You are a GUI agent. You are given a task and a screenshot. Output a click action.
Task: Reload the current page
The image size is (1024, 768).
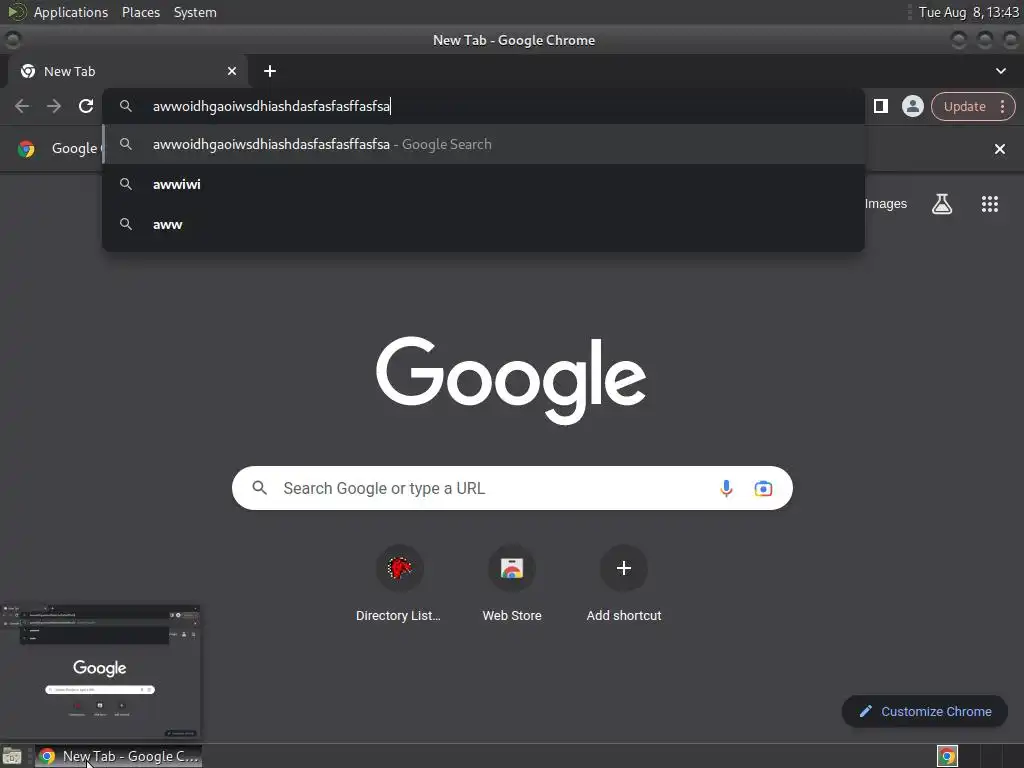(x=86, y=106)
